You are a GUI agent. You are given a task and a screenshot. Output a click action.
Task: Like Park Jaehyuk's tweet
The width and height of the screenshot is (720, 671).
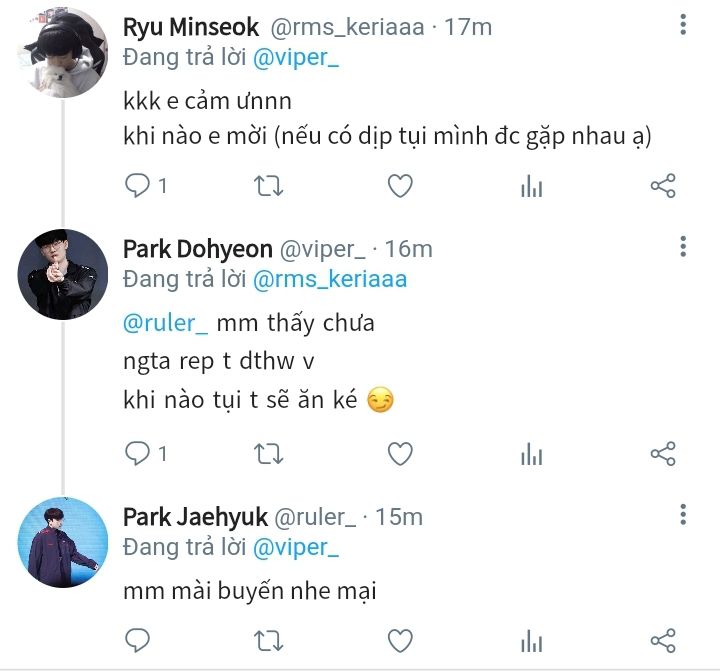tap(400, 639)
